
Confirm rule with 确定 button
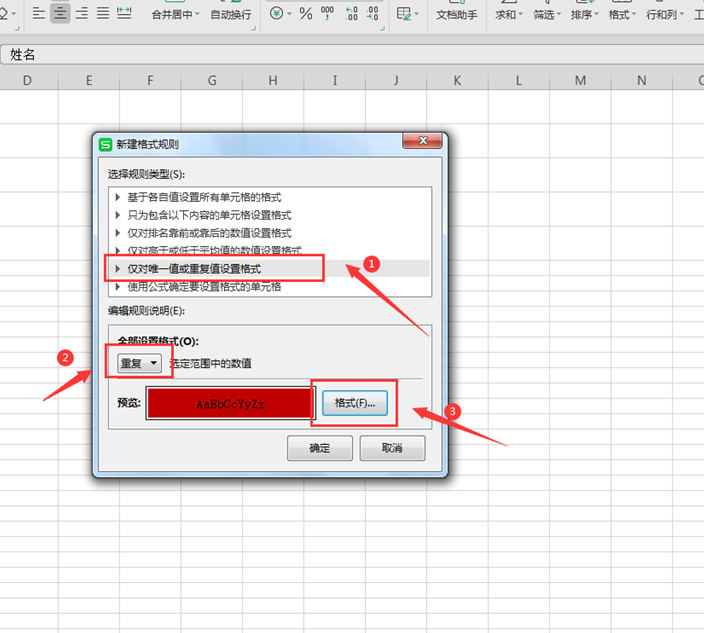click(x=320, y=448)
